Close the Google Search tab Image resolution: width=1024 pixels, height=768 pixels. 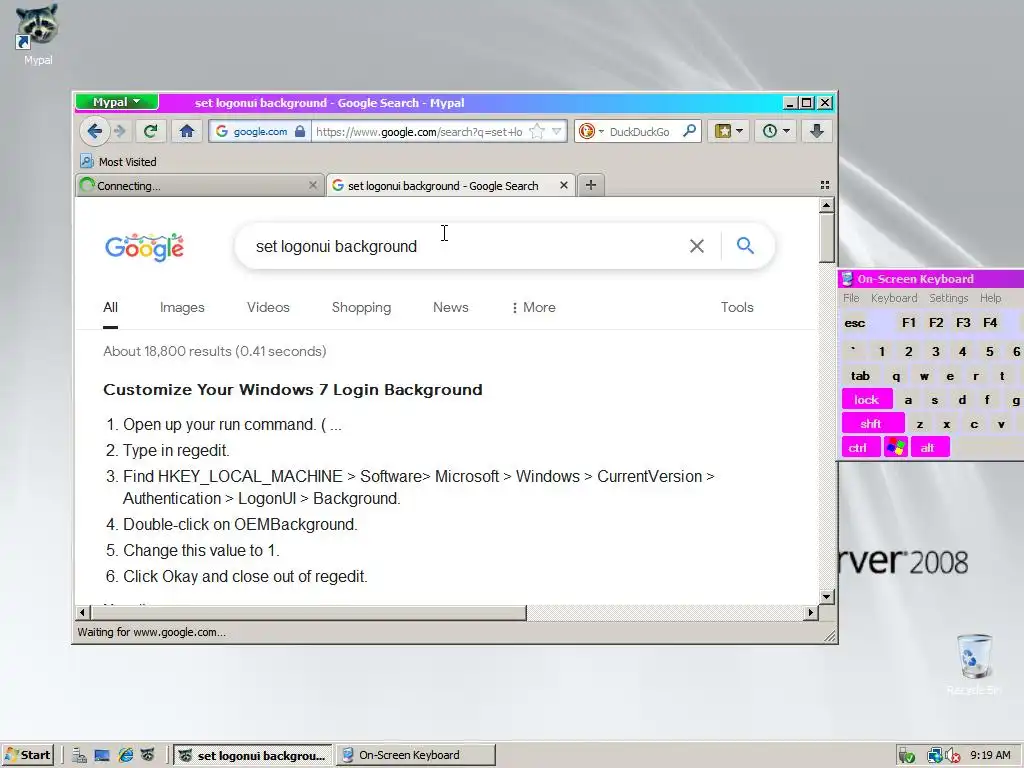(564, 185)
